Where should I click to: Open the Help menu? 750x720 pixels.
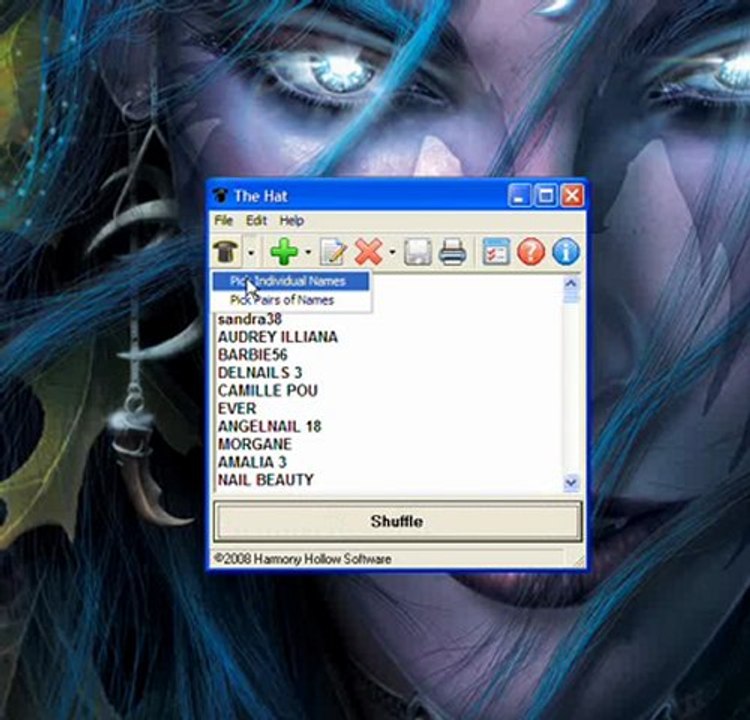coord(292,221)
